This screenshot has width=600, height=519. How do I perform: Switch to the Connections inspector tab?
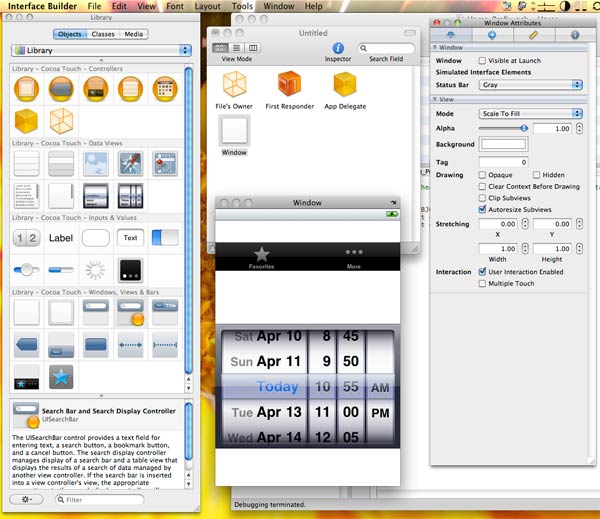[492, 35]
